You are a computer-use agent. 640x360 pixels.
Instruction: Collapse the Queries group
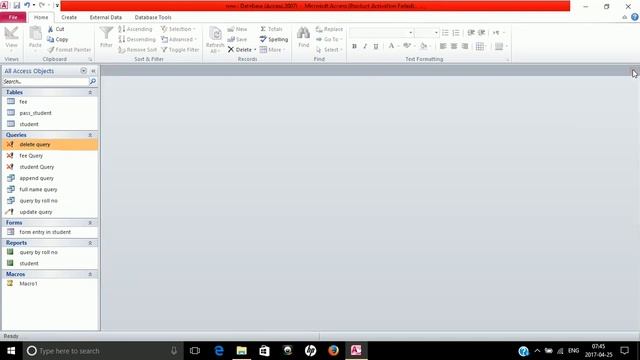click(x=90, y=135)
